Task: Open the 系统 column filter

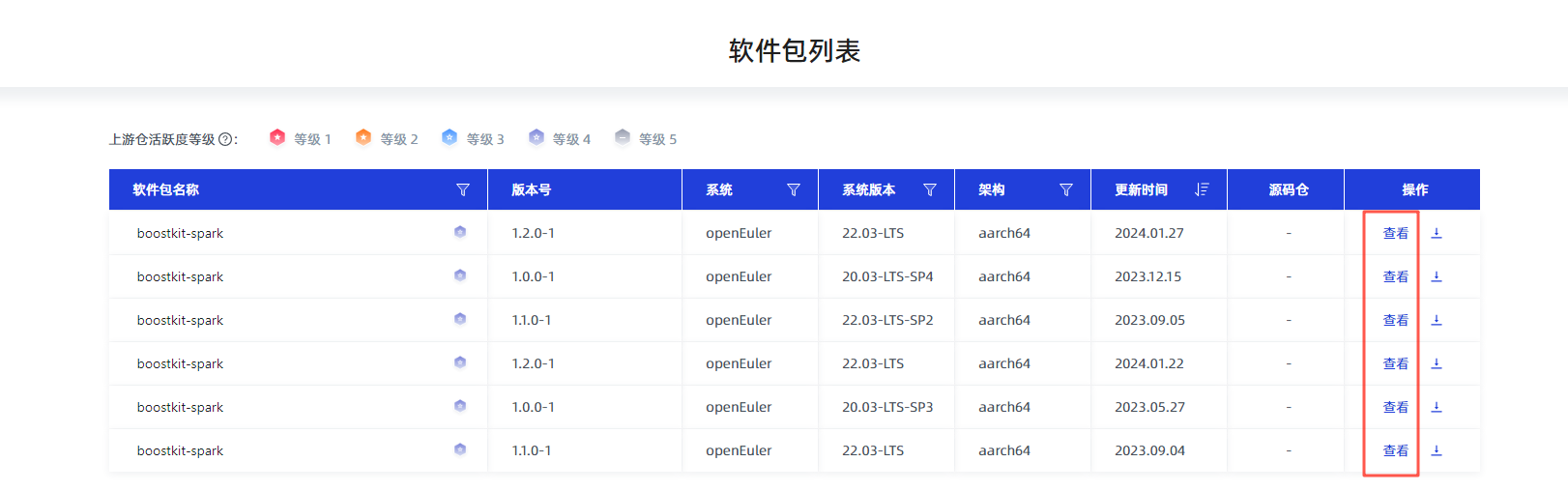Action: 794,189
